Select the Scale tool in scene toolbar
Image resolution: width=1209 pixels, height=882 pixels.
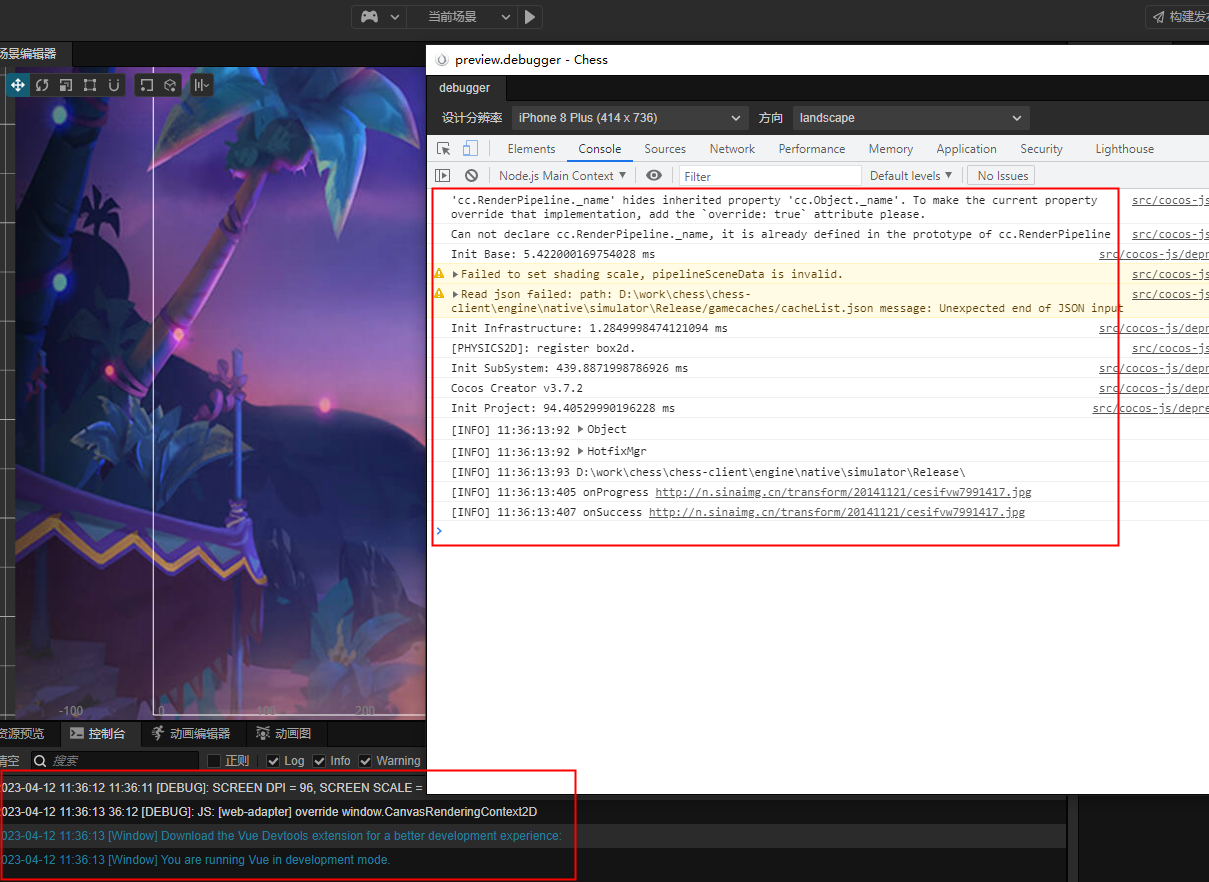(66, 85)
